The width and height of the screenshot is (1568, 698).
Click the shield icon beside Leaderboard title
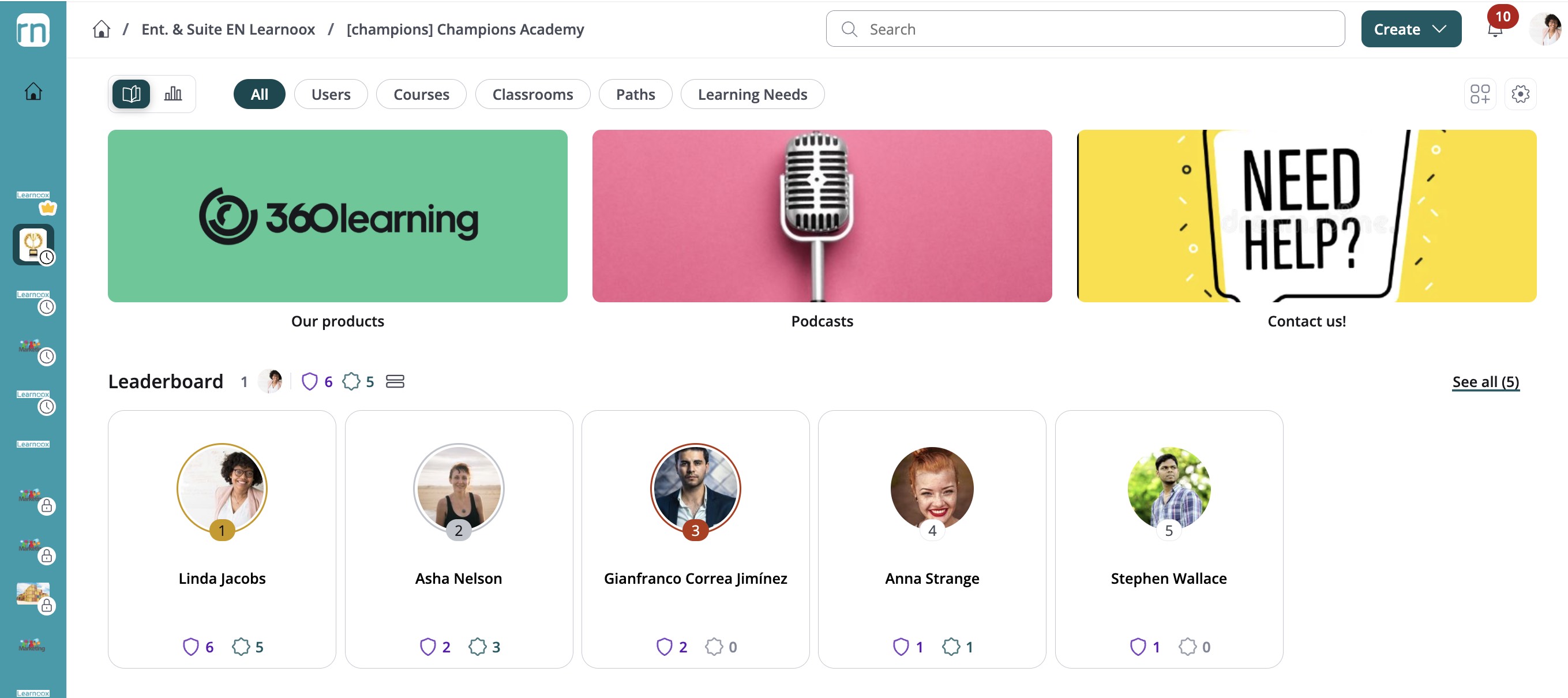point(310,381)
